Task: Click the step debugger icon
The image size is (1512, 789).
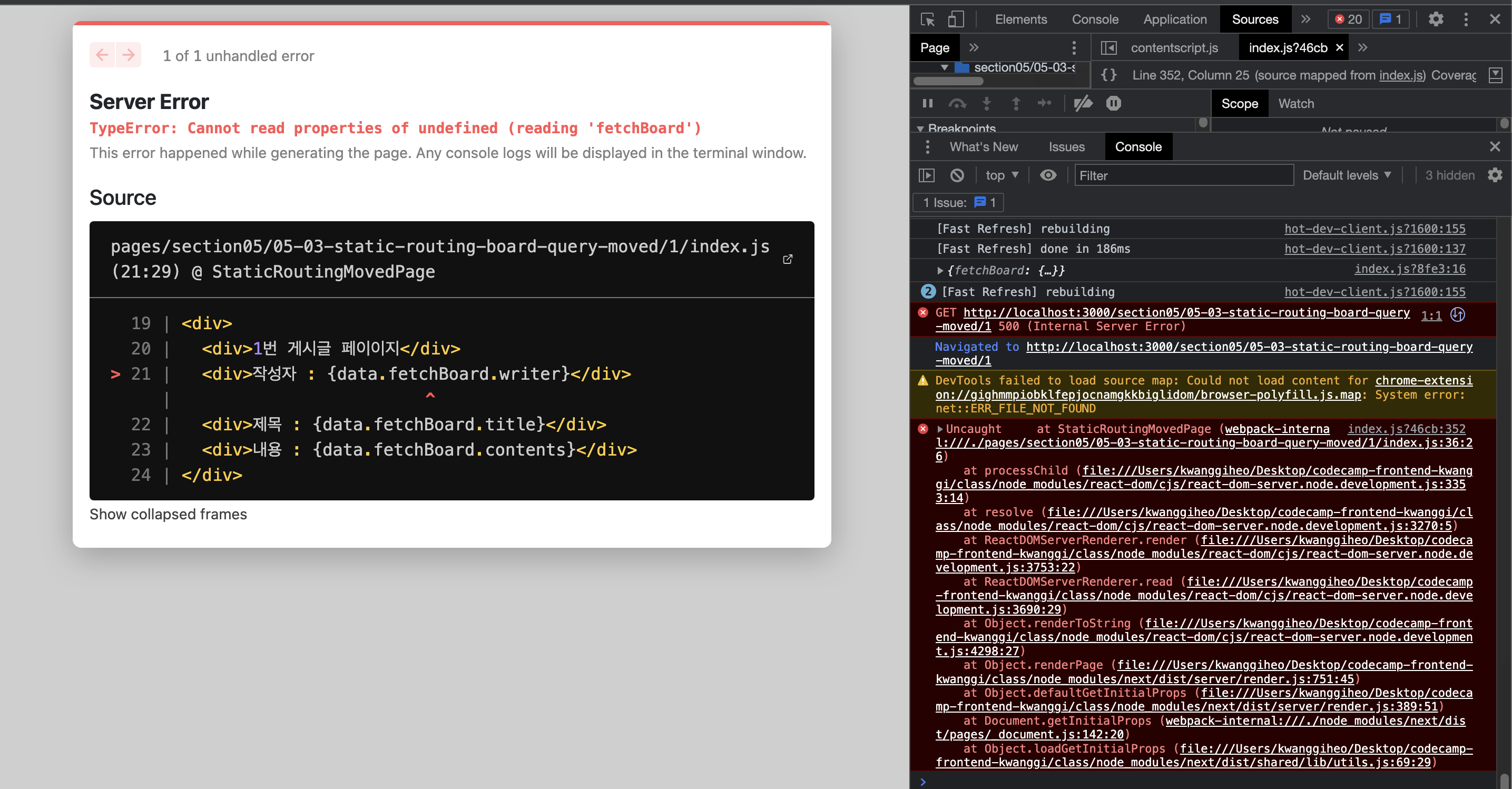Action: pyautogui.click(x=1044, y=104)
